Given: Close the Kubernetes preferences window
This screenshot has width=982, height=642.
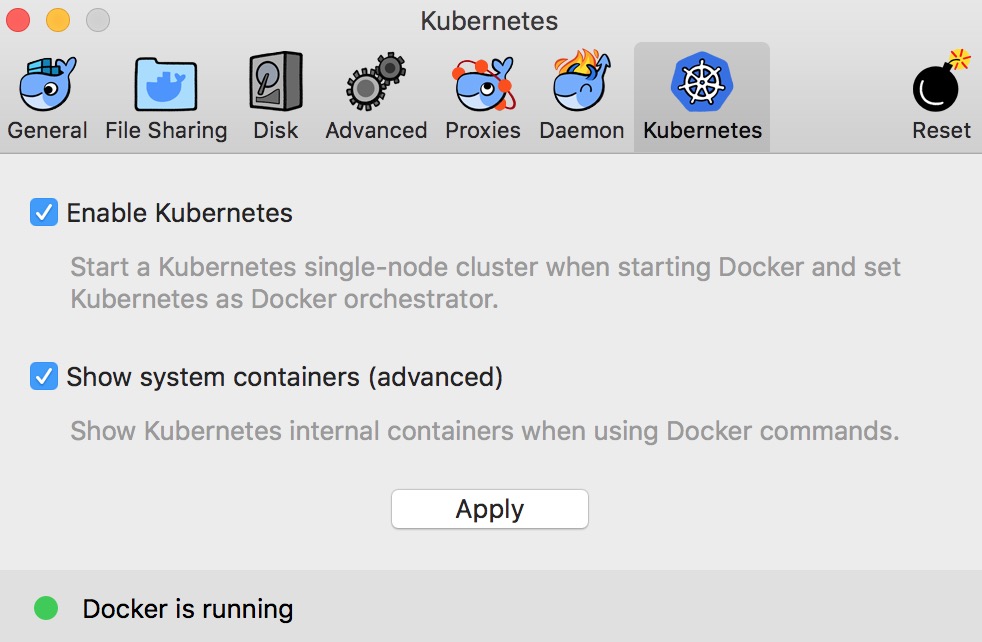Looking at the screenshot, I should click(20, 20).
